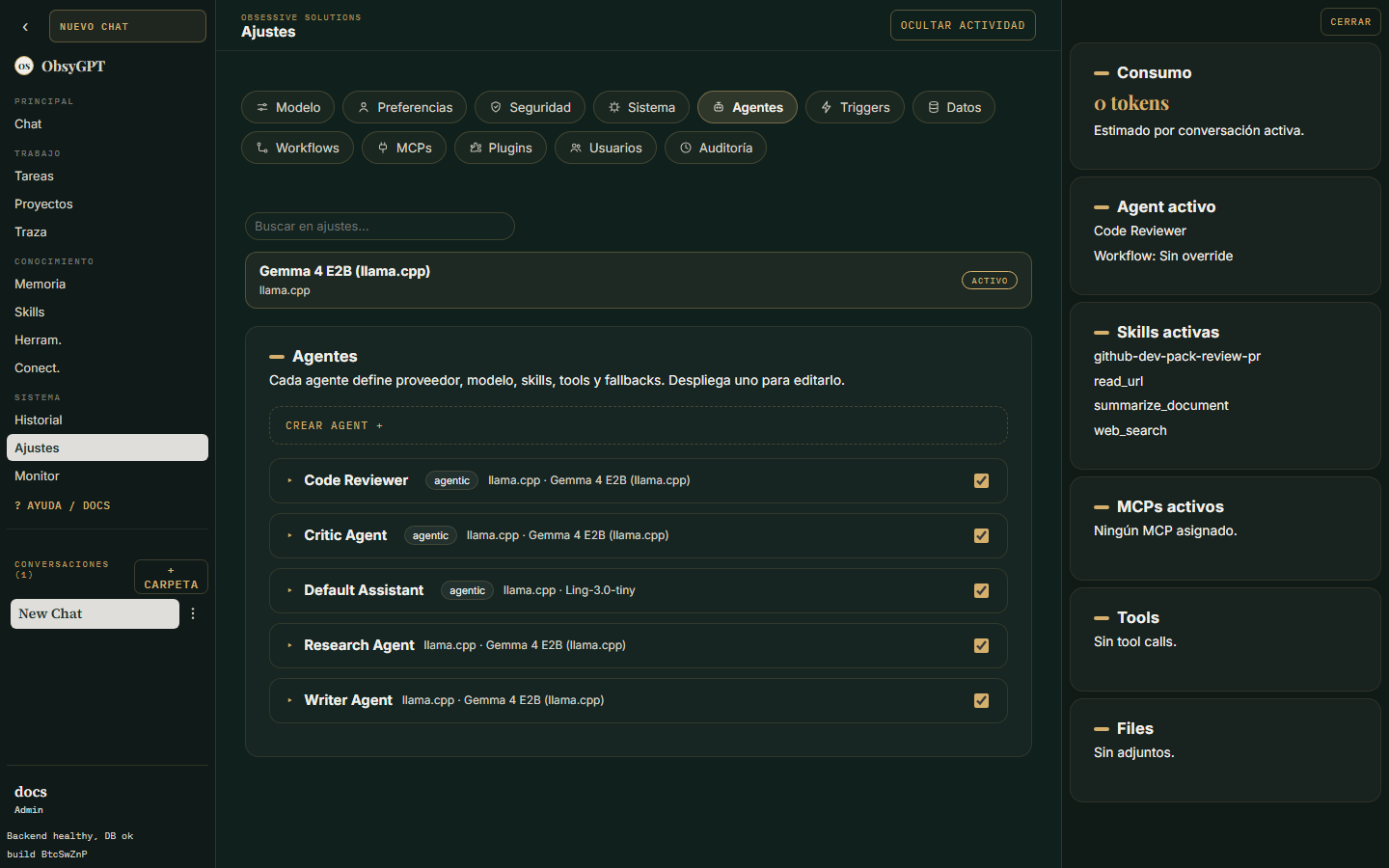Select the Gemma 4 E2B active model card
Image resolution: width=1389 pixels, height=868 pixels.
pos(639,281)
